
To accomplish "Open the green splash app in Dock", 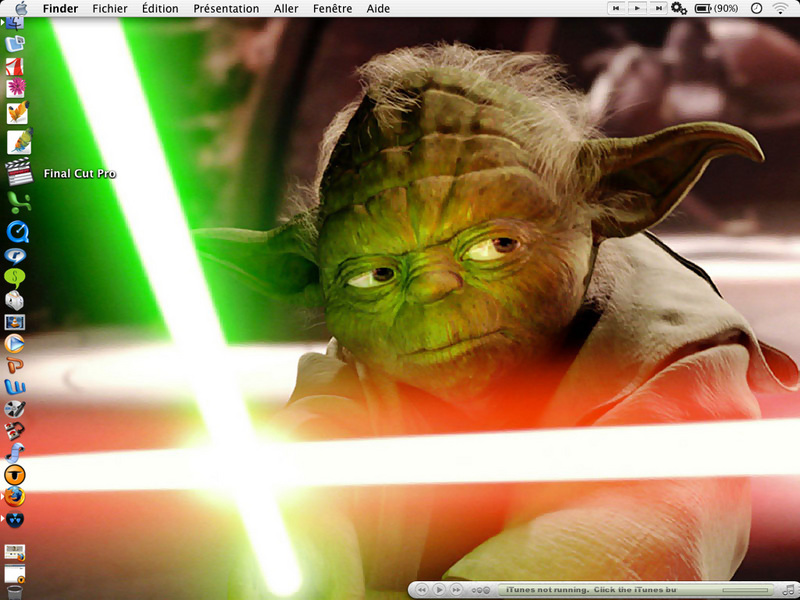I will [18, 203].
